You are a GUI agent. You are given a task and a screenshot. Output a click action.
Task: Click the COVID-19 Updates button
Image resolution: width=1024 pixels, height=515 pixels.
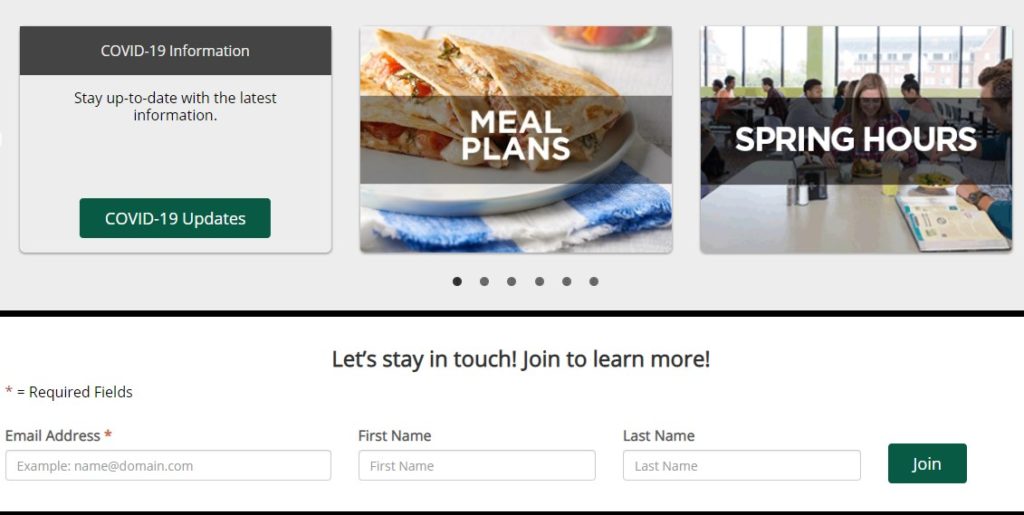coord(175,218)
